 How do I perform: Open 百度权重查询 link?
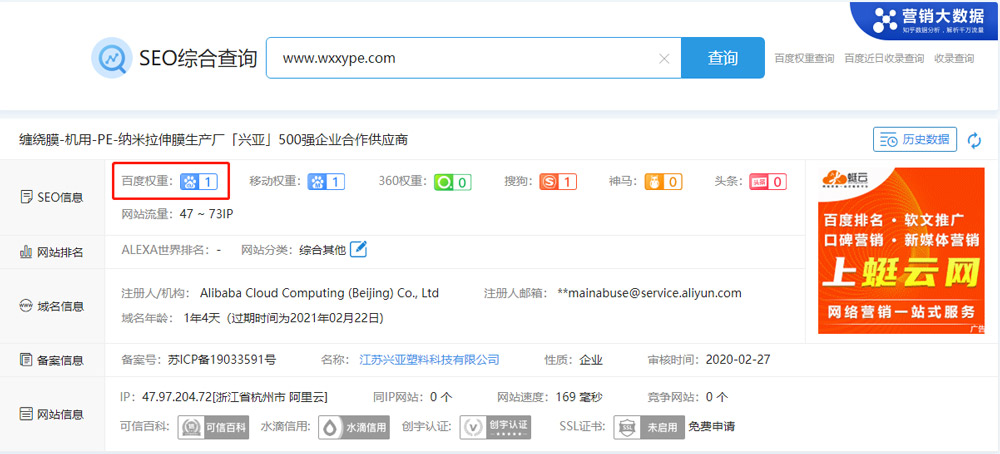tap(804, 59)
